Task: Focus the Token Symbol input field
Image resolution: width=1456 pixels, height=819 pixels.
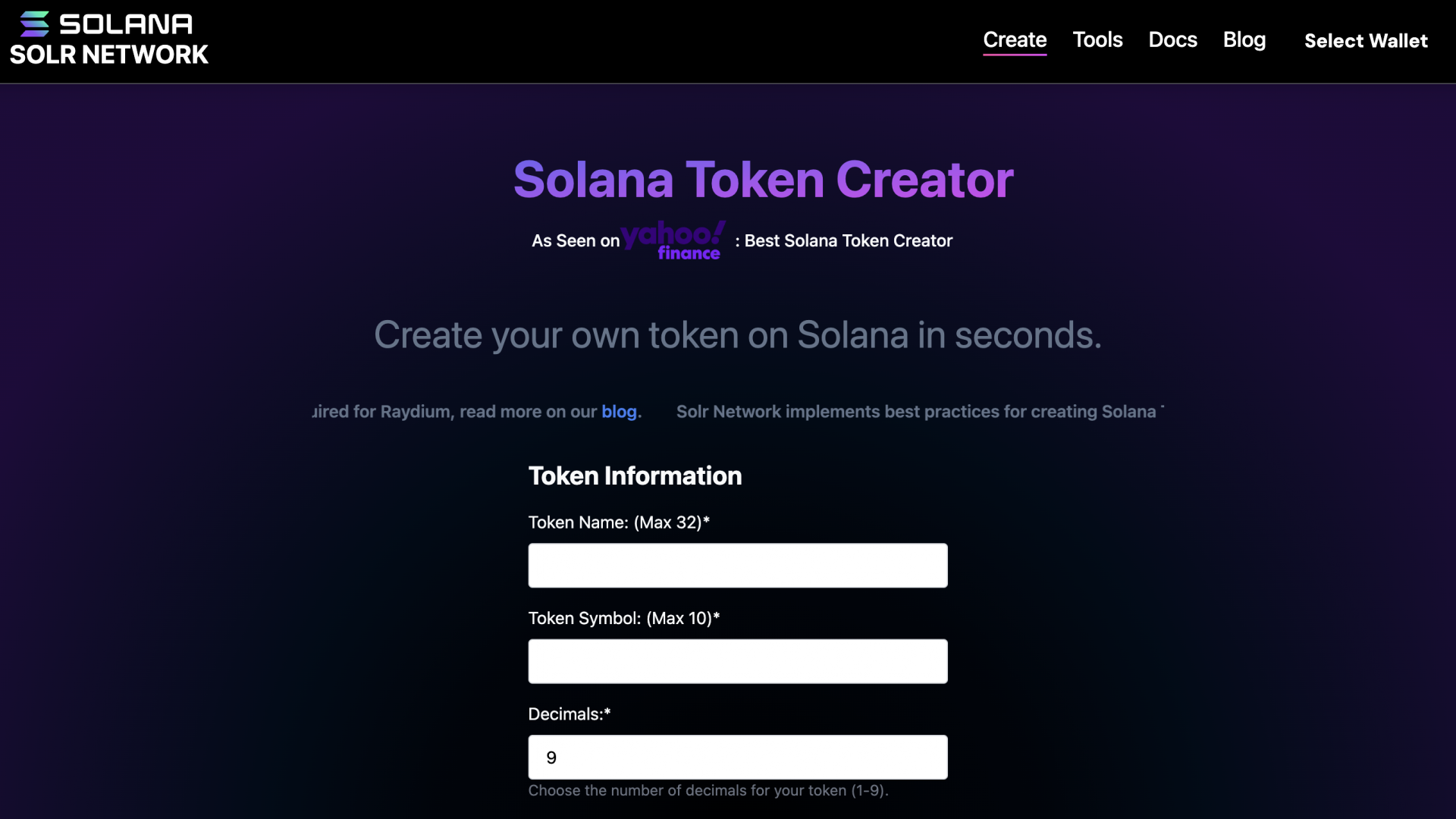Action: point(737,661)
